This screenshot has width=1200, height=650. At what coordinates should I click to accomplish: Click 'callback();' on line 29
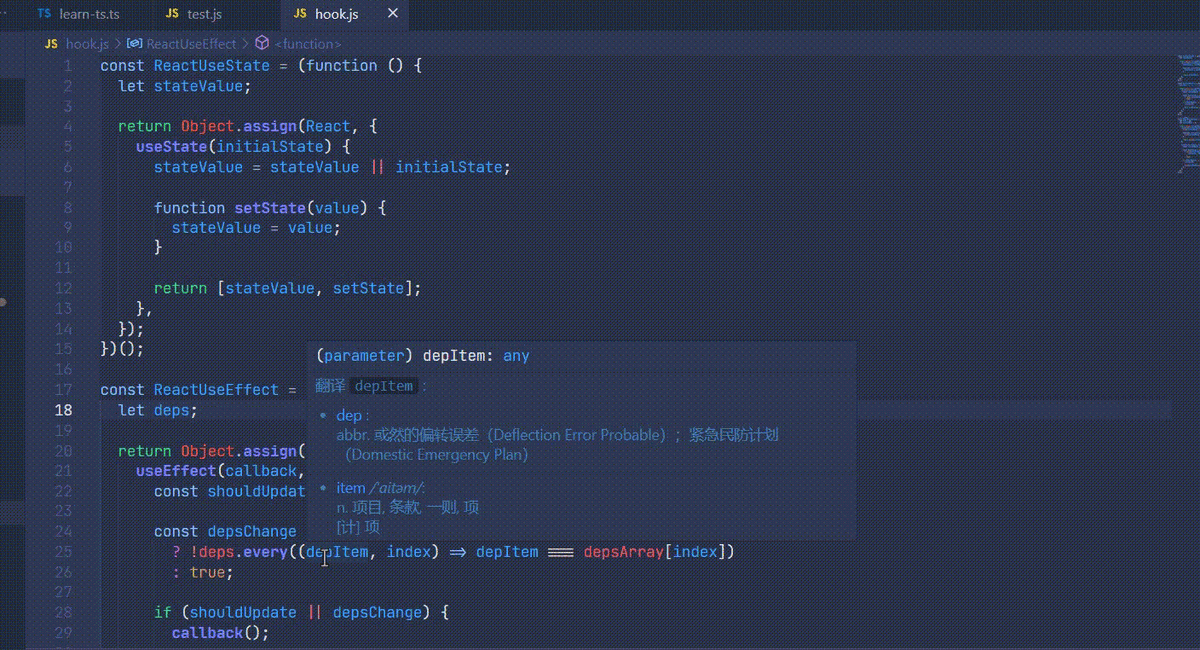[x=221, y=633]
